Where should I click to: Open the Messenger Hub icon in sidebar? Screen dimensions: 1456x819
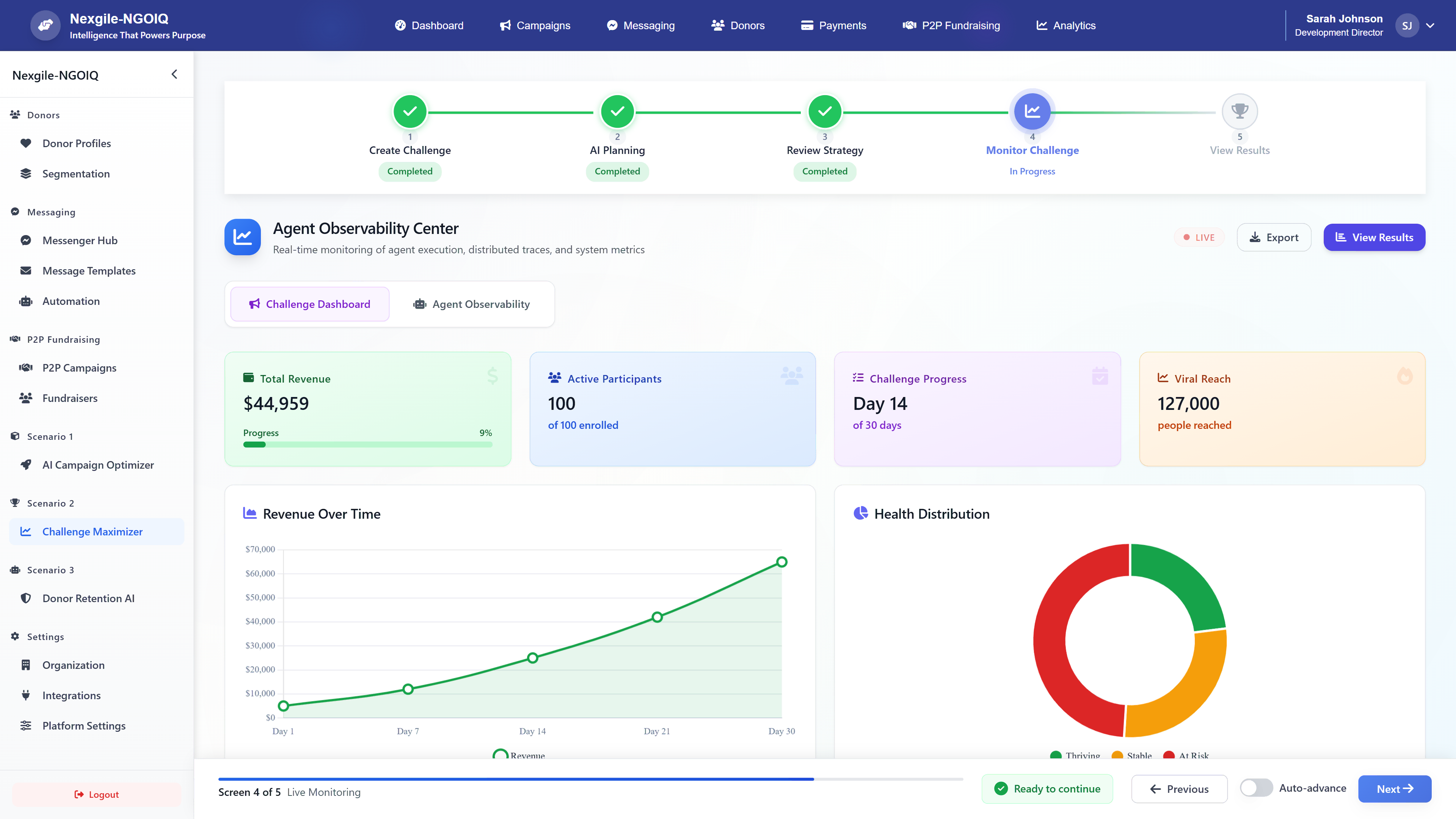click(26, 240)
